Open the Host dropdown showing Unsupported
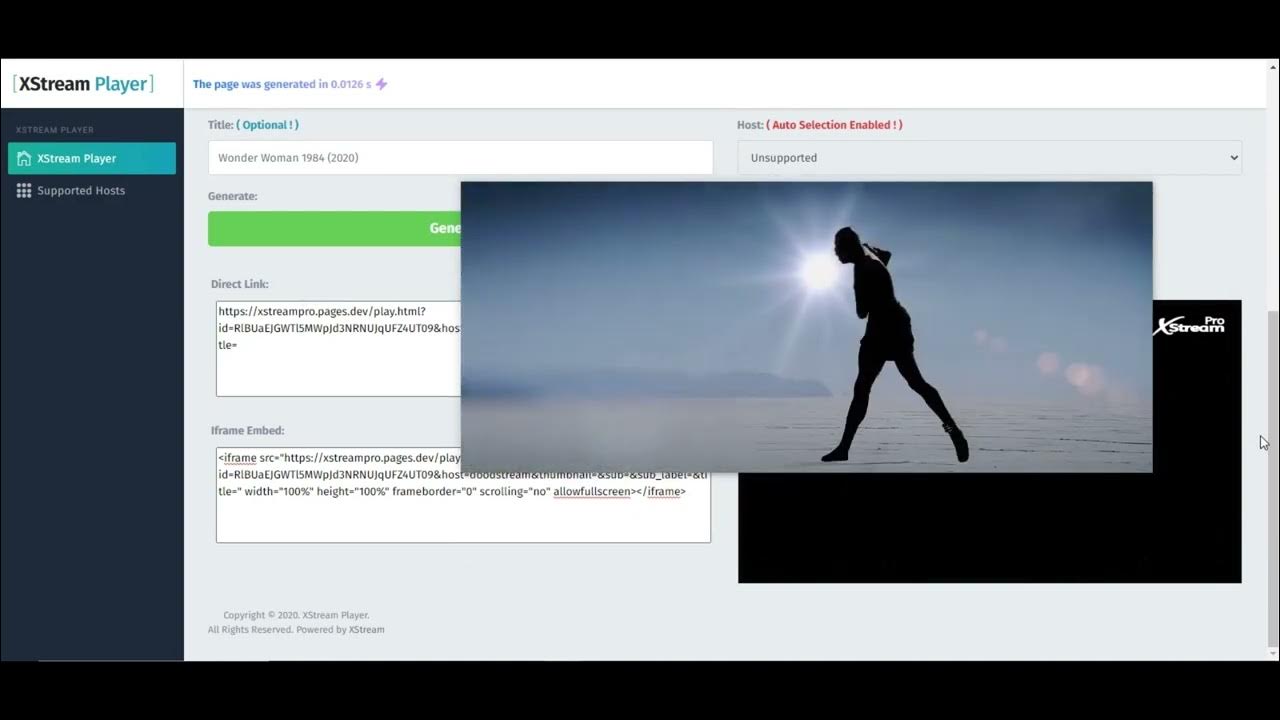This screenshot has height=720, width=1280. (990, 158)
